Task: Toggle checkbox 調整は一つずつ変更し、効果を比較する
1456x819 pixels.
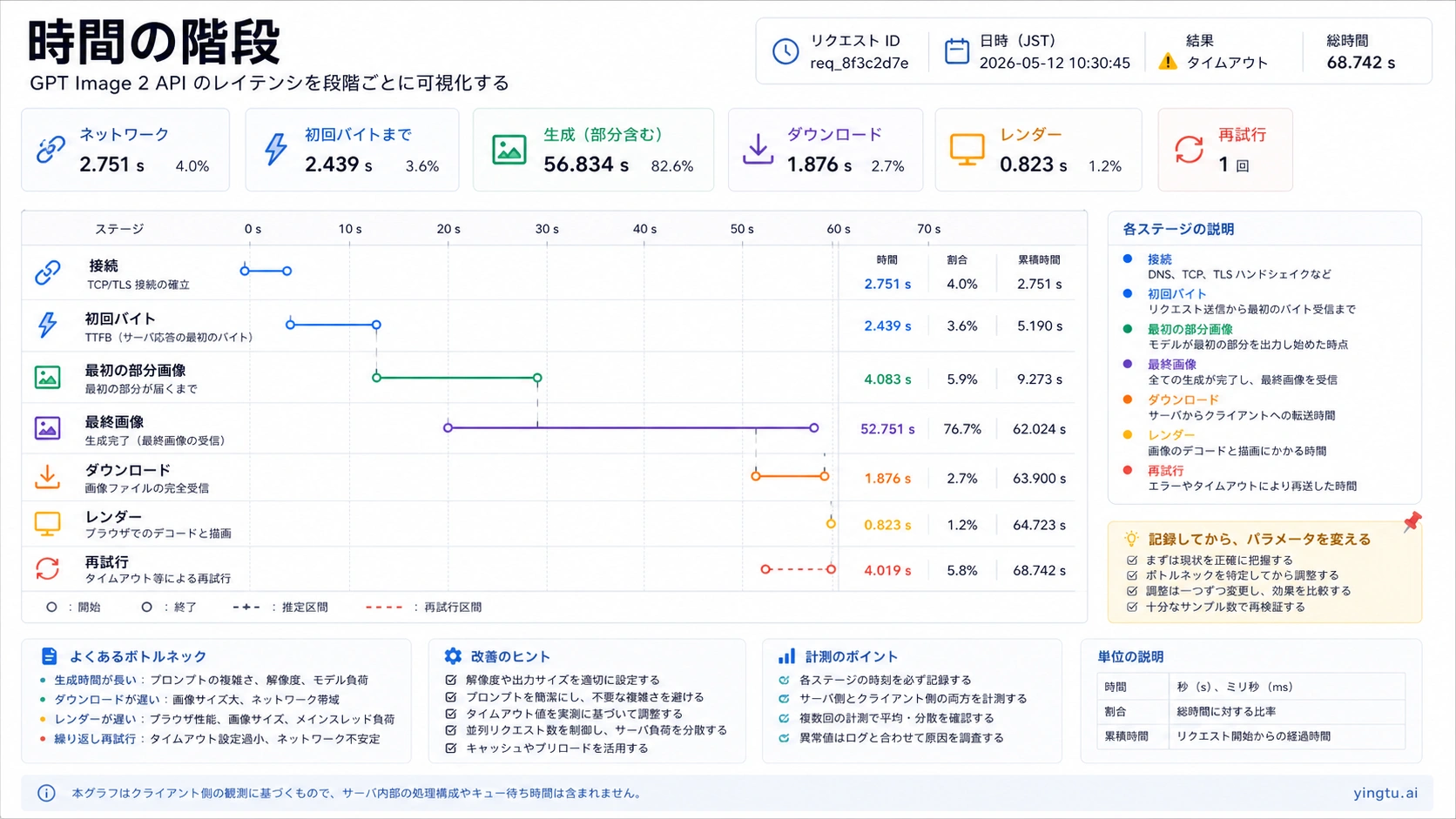Action: pyautogui.click(x=1132, y=591)
